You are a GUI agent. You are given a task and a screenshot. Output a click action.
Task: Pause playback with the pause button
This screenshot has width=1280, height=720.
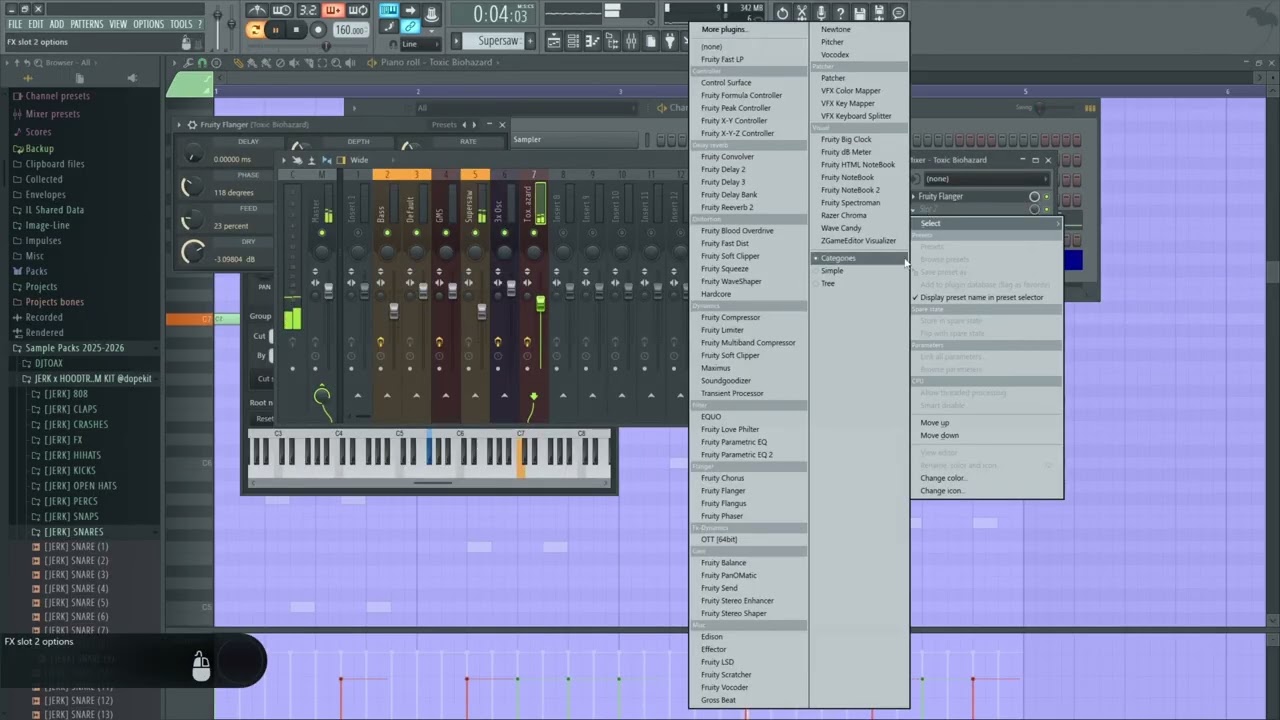tap(275, 30)
